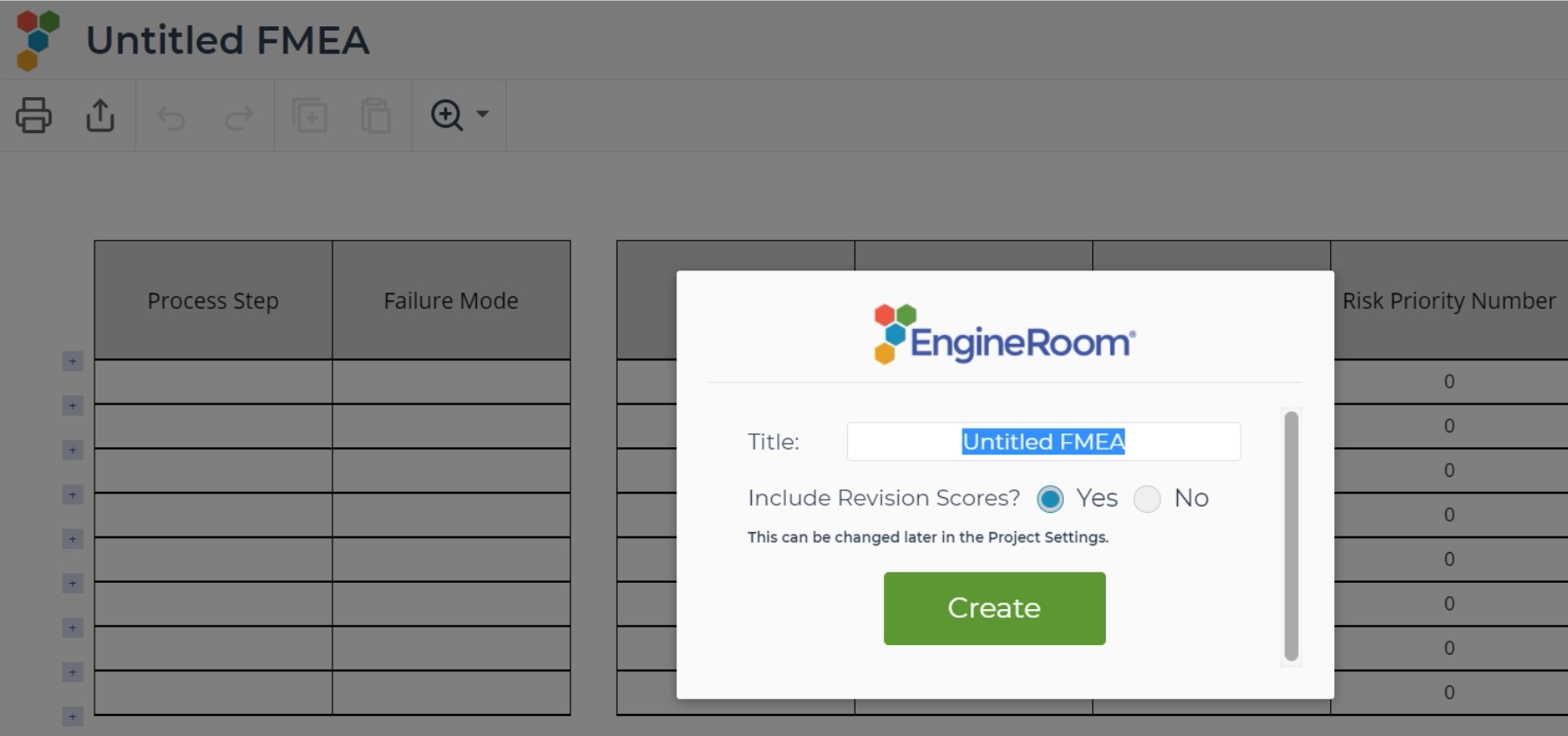Click the Untitled FMEA page title

tap(227, 40)
